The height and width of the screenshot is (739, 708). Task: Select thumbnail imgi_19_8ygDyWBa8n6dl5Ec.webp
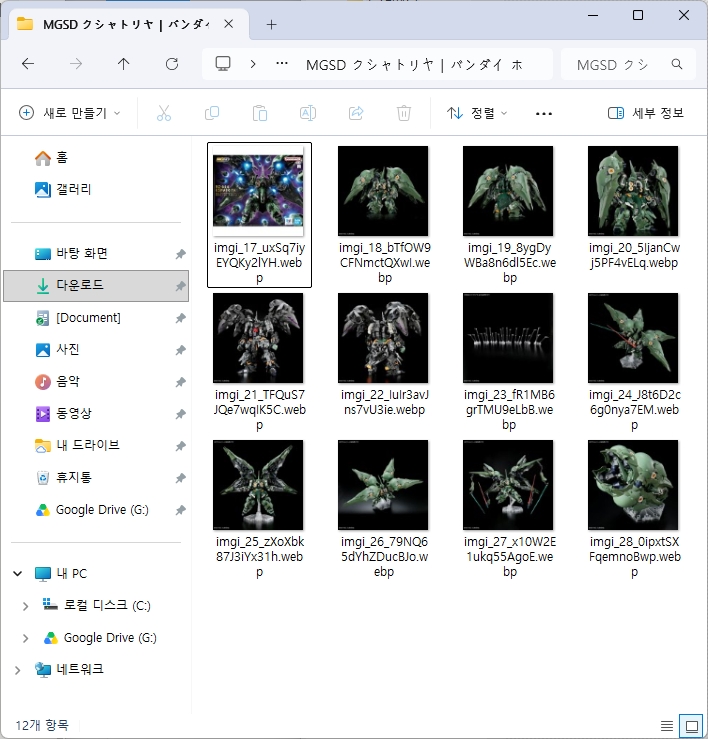pos(508,191)
